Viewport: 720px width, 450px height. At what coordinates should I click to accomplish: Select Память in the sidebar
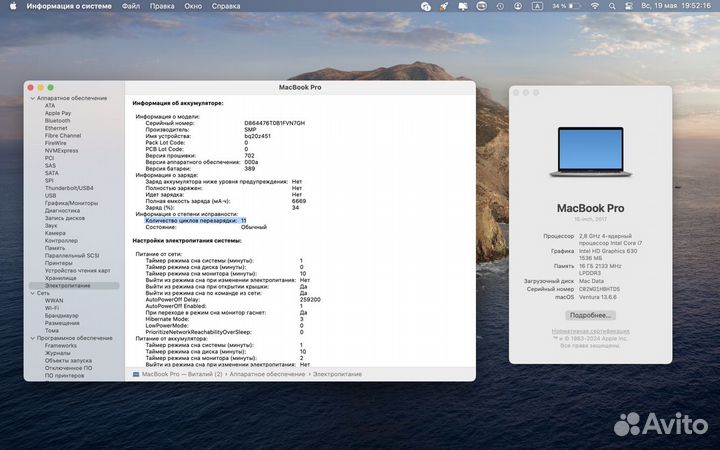point(55,248)
